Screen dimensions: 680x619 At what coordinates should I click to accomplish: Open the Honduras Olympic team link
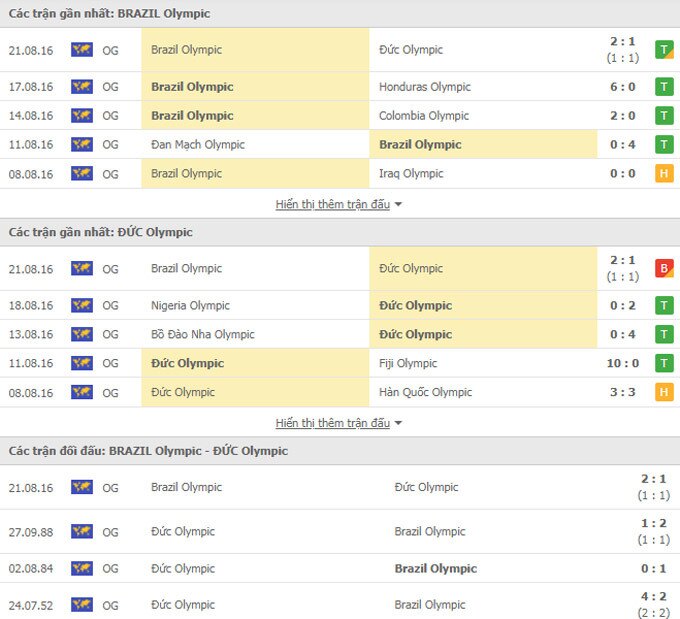(x=424, y=86)
